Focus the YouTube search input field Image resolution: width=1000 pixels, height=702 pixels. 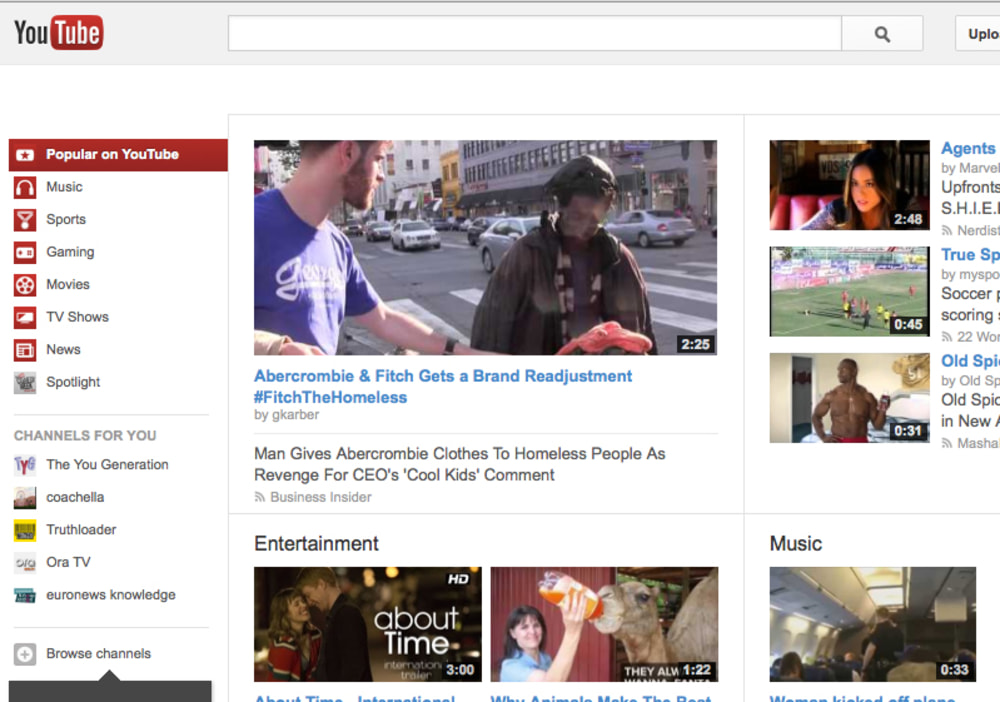pos(534,33)
